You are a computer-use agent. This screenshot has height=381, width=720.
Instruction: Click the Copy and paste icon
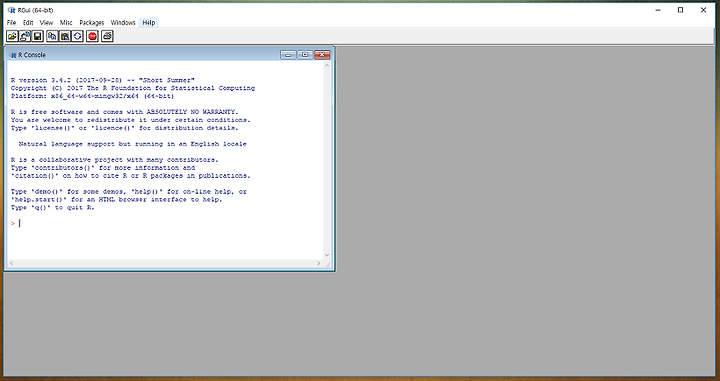[78, 36]
